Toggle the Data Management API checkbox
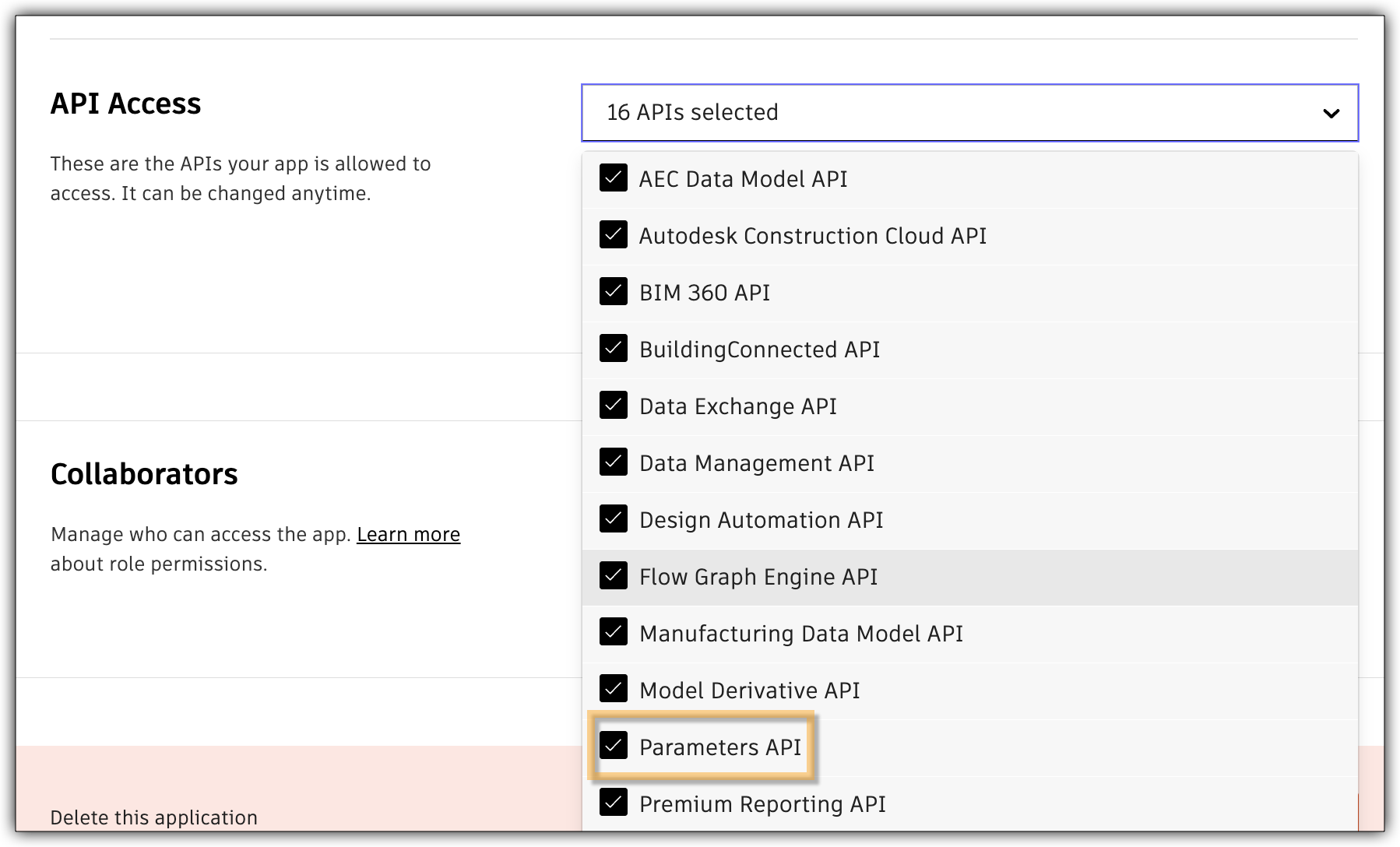This screenshot has width=1400, height=847. click(x=614, y=462)
